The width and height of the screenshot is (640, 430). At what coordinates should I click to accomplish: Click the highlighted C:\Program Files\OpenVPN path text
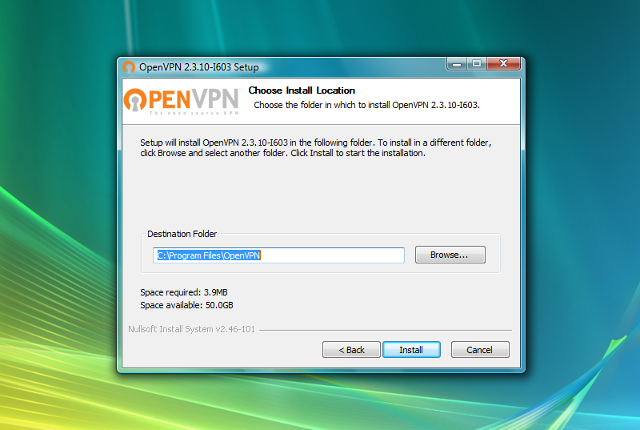pyautogui.click(x=209, y=255)
